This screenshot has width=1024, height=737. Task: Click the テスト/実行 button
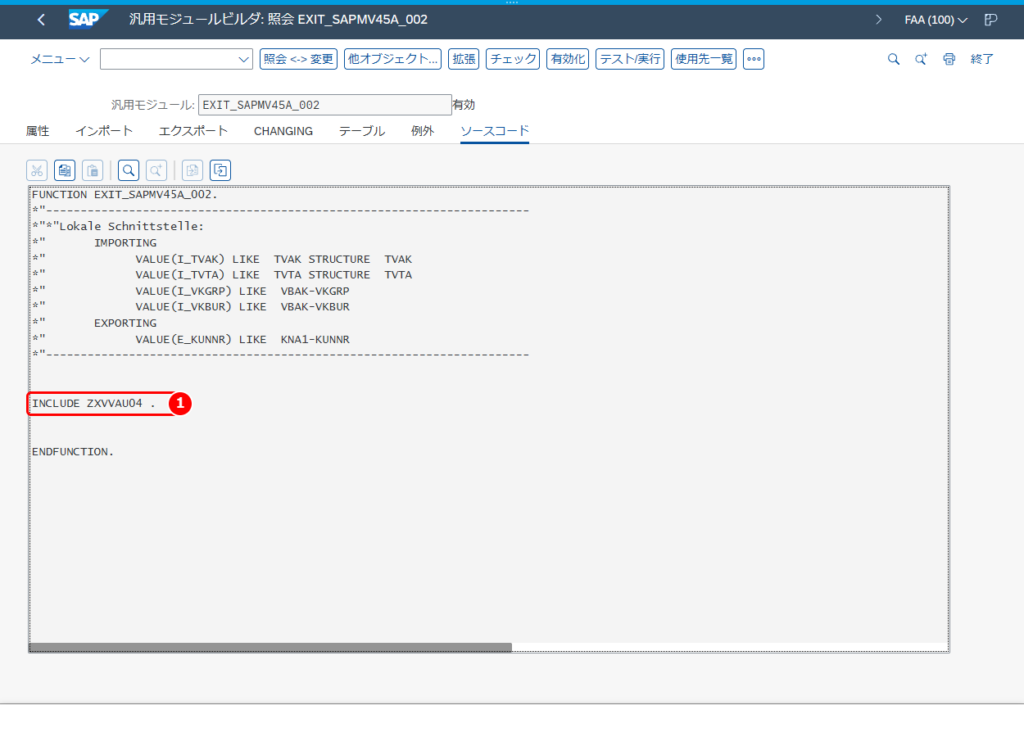point(630,59)
